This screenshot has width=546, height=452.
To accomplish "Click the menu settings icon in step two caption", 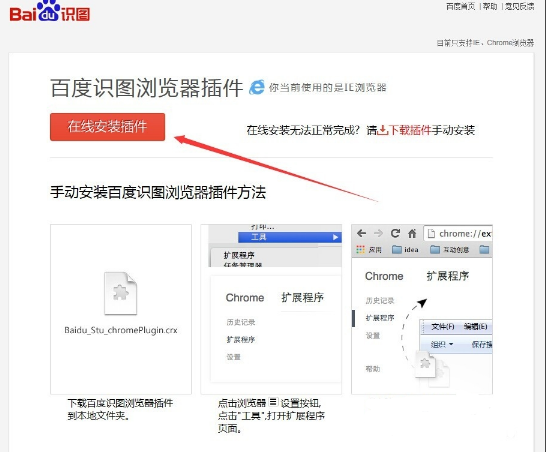I will (x=273, y=402).
